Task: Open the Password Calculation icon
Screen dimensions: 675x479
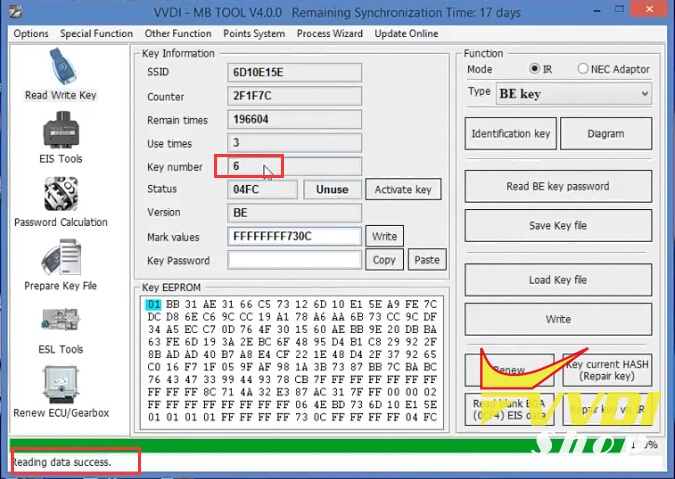Action: pos(61,194)
